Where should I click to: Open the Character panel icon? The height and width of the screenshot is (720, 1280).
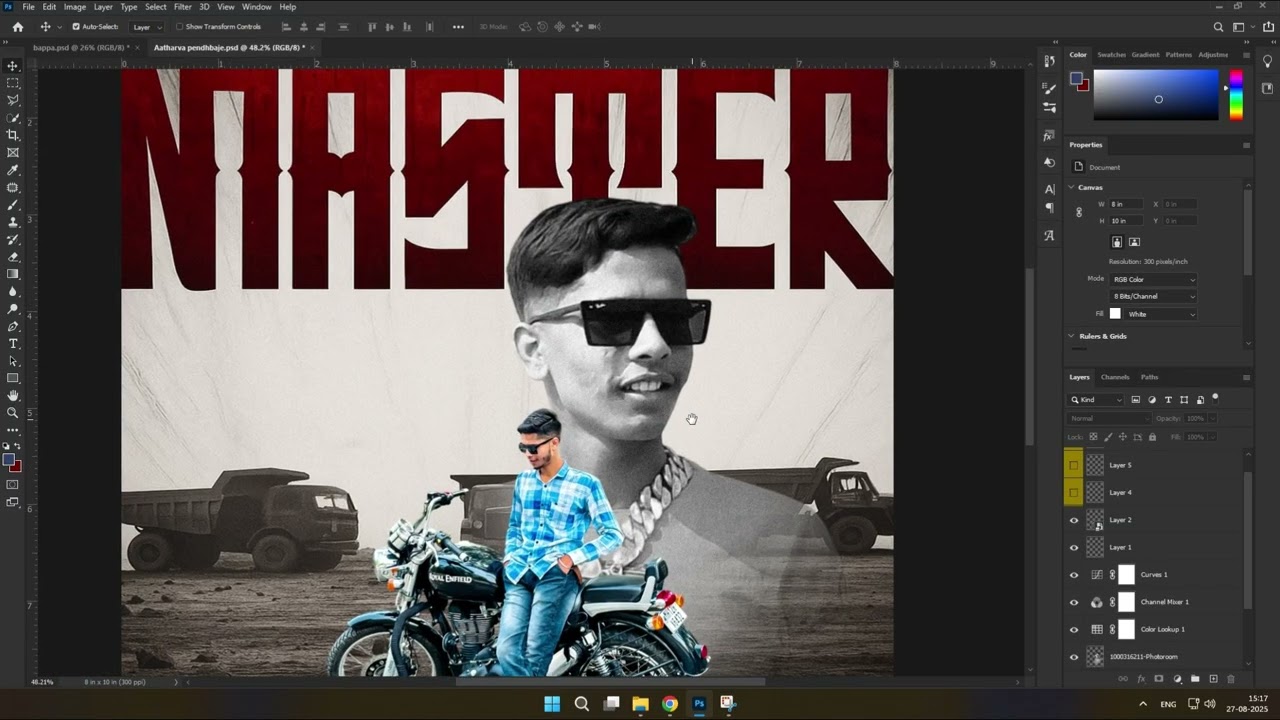click(x=1049, y=189)
